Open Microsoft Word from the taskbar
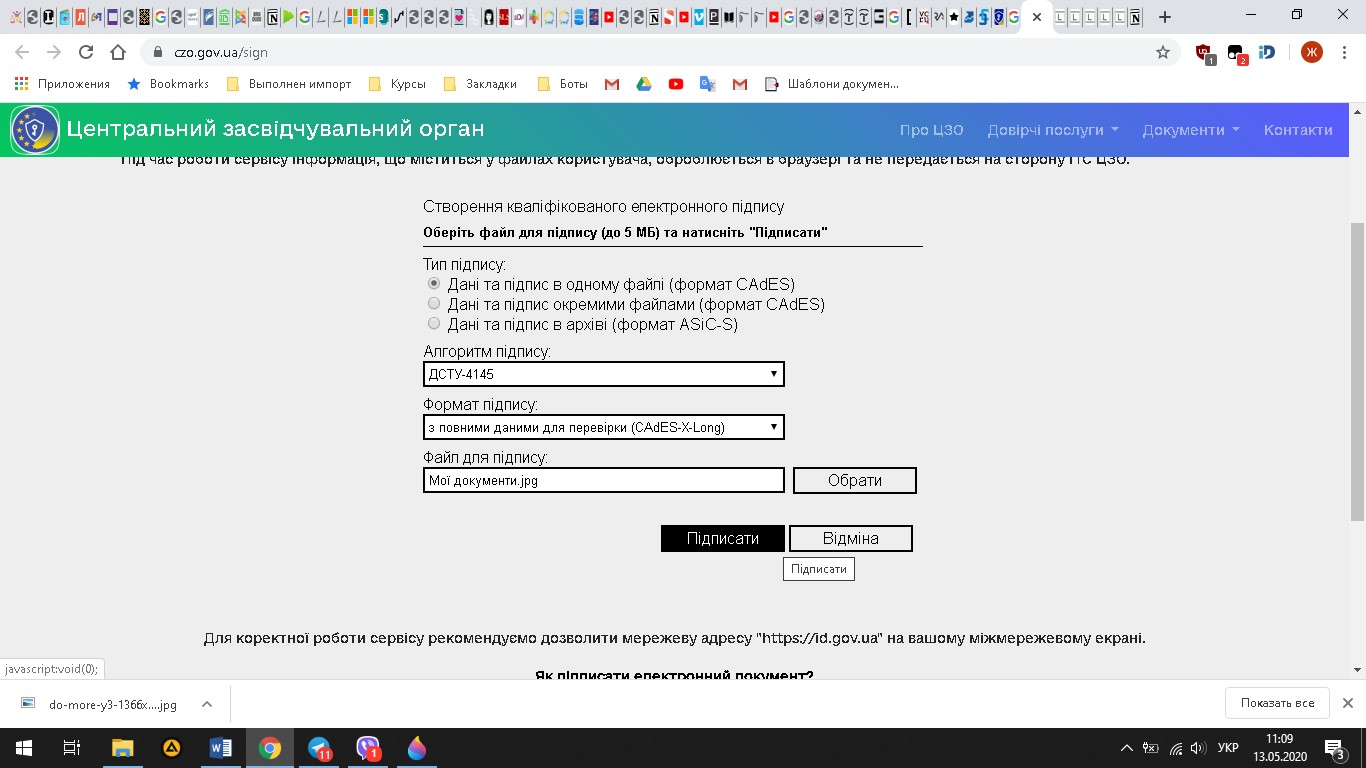This screenshot has width=1366, height=768. point(221,748)
